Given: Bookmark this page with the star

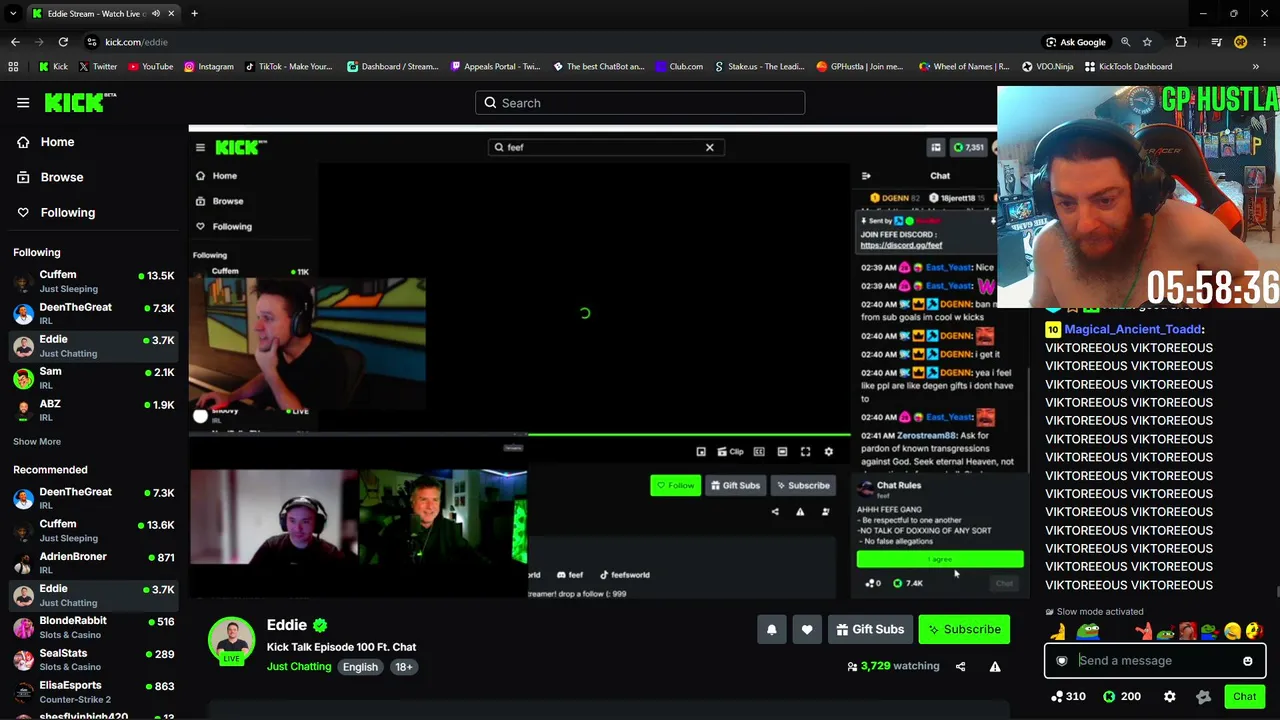Looking at the screenshot, I should click(1147, 42).
